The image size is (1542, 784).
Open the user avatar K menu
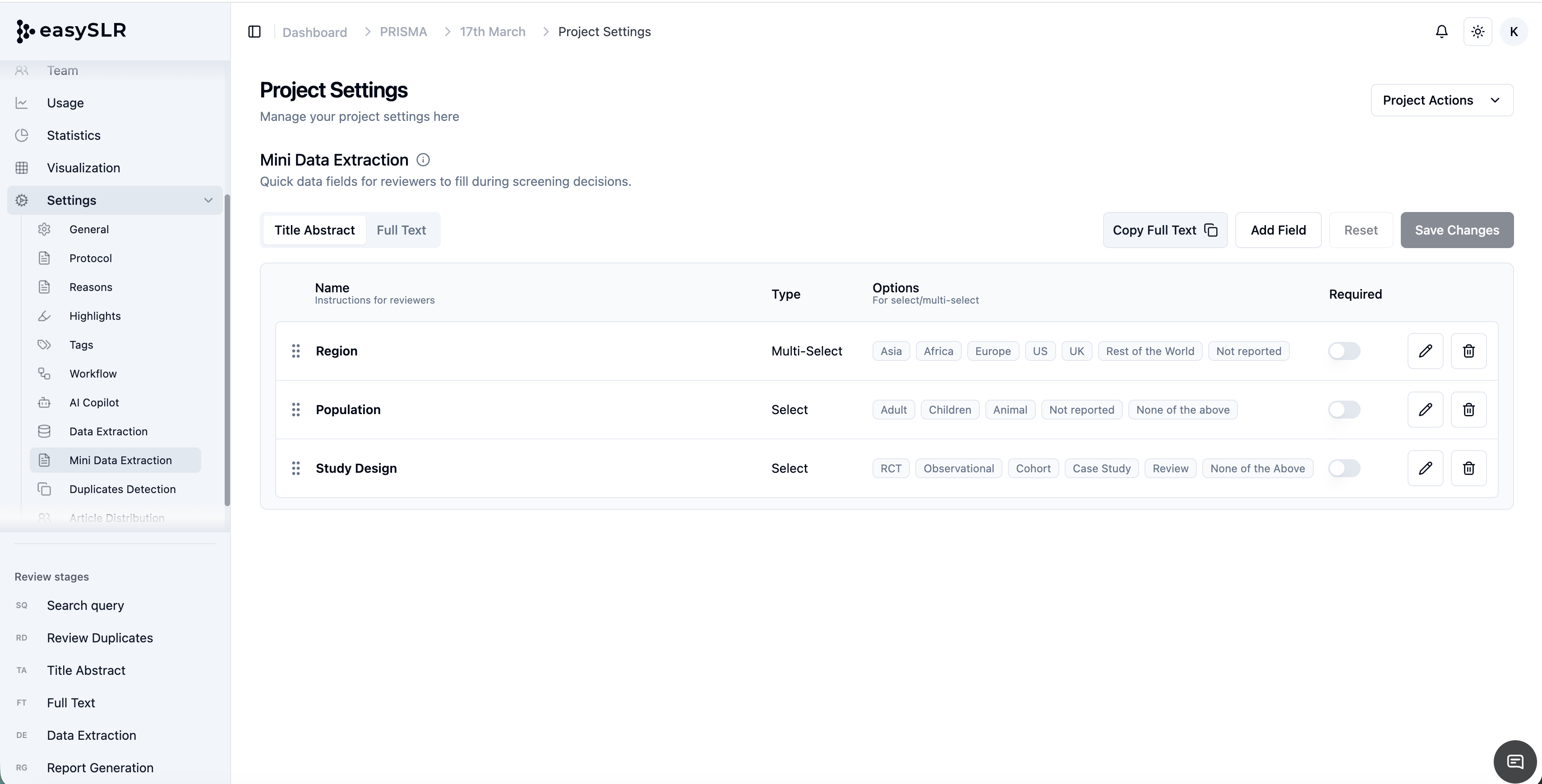tap(1513, 32)
